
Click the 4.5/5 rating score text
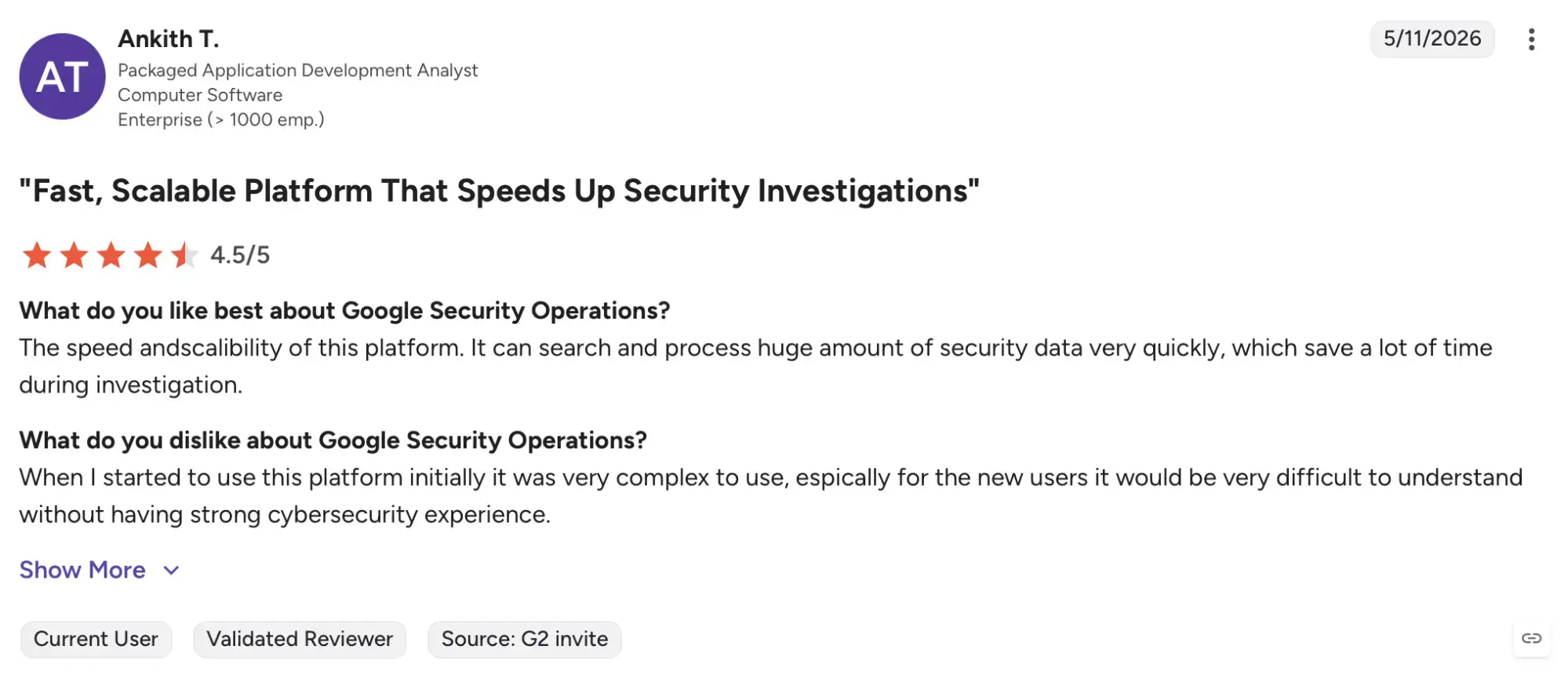240,255
